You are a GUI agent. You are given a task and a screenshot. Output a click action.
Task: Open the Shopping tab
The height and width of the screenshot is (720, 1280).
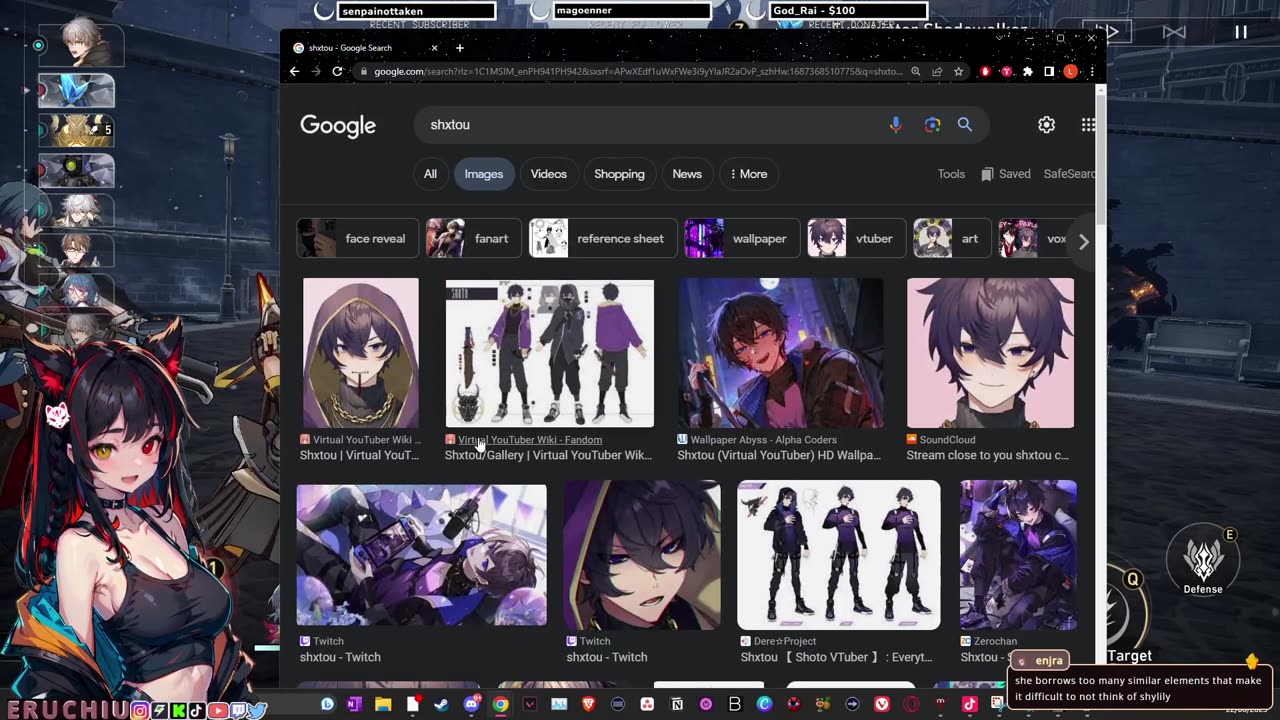[x=619, y=174]
